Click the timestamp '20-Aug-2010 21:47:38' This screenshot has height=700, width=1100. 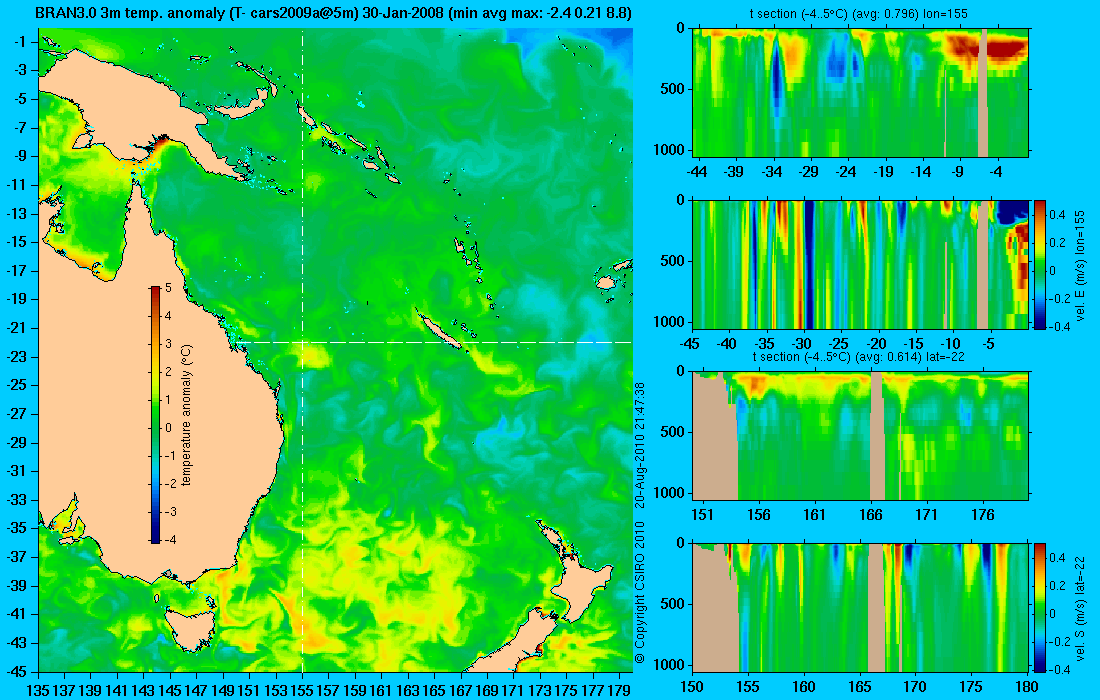click(x=639, y=444)
